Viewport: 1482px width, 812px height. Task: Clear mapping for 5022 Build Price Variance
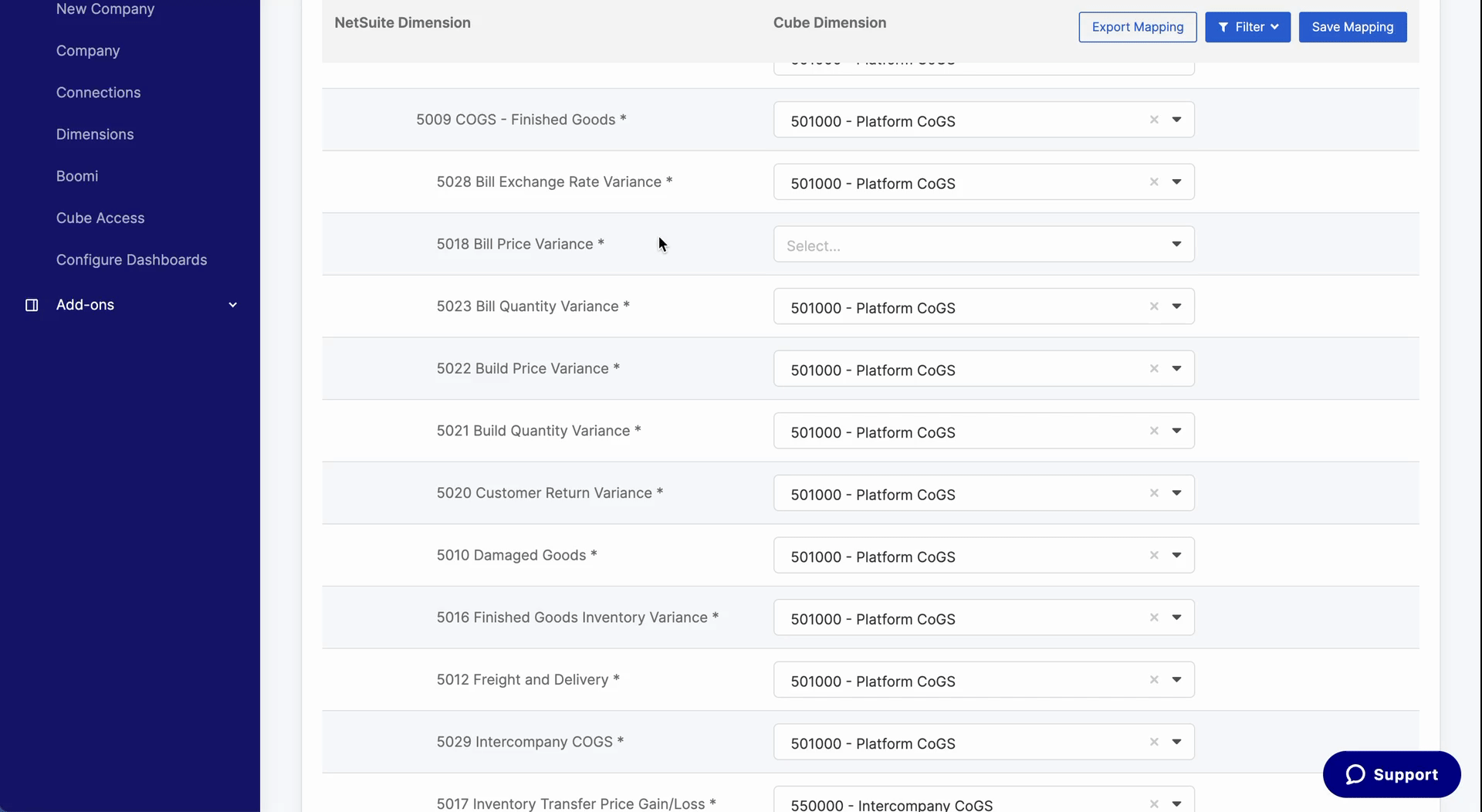tap(1154, 369)
